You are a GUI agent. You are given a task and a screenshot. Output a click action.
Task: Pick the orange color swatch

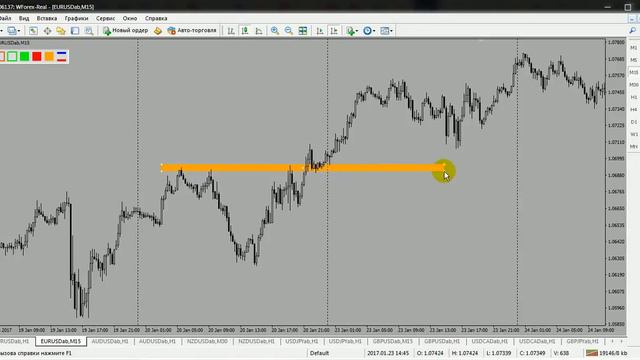pyautogui.click(x=49, y=56)
